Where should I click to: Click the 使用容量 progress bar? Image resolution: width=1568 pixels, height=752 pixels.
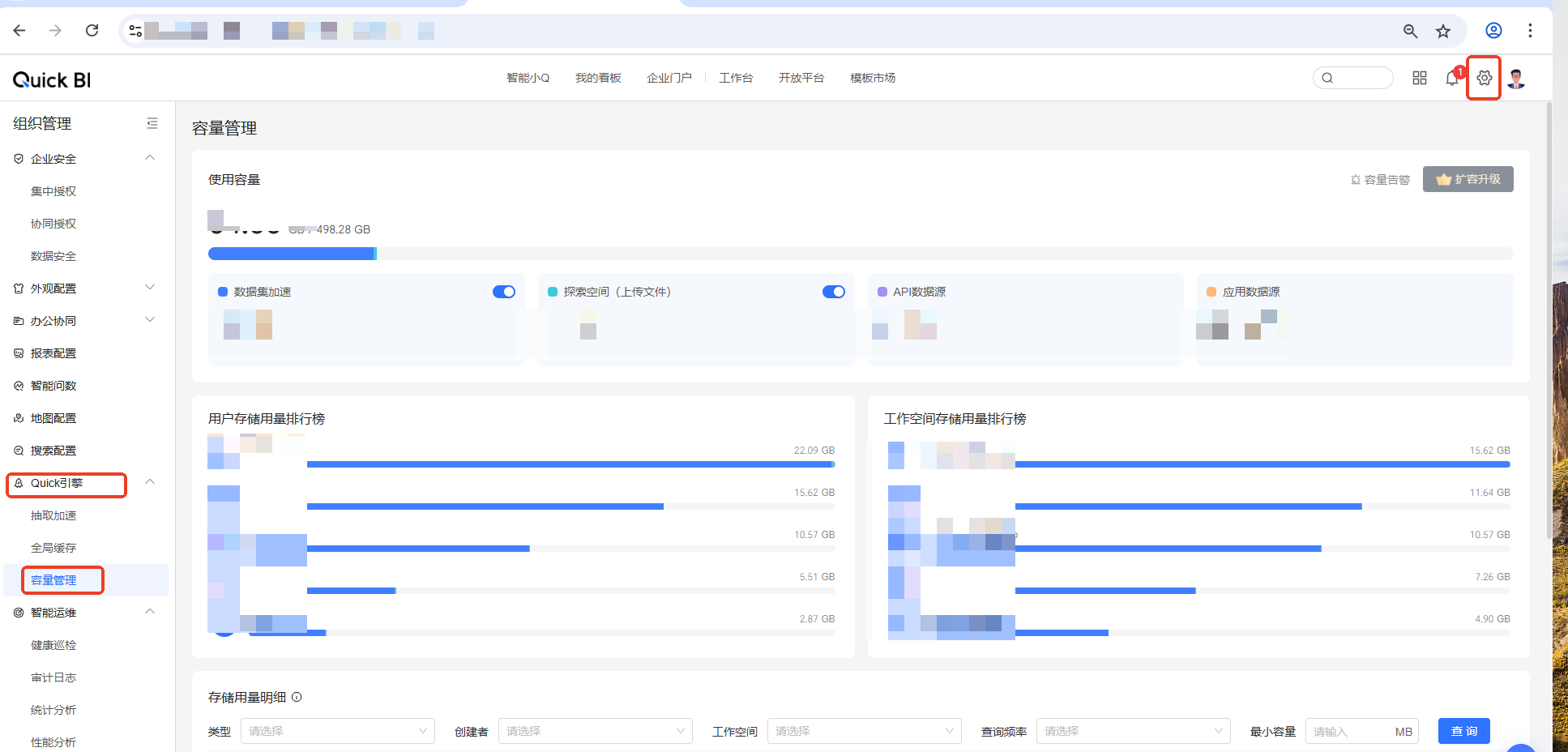(x=860, y=254)
